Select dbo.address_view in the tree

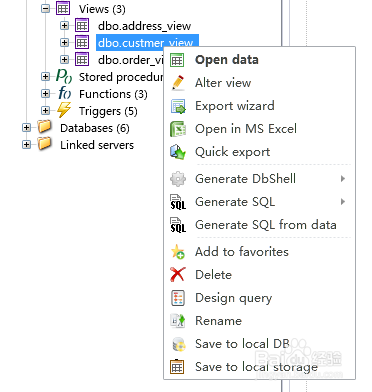144,26
